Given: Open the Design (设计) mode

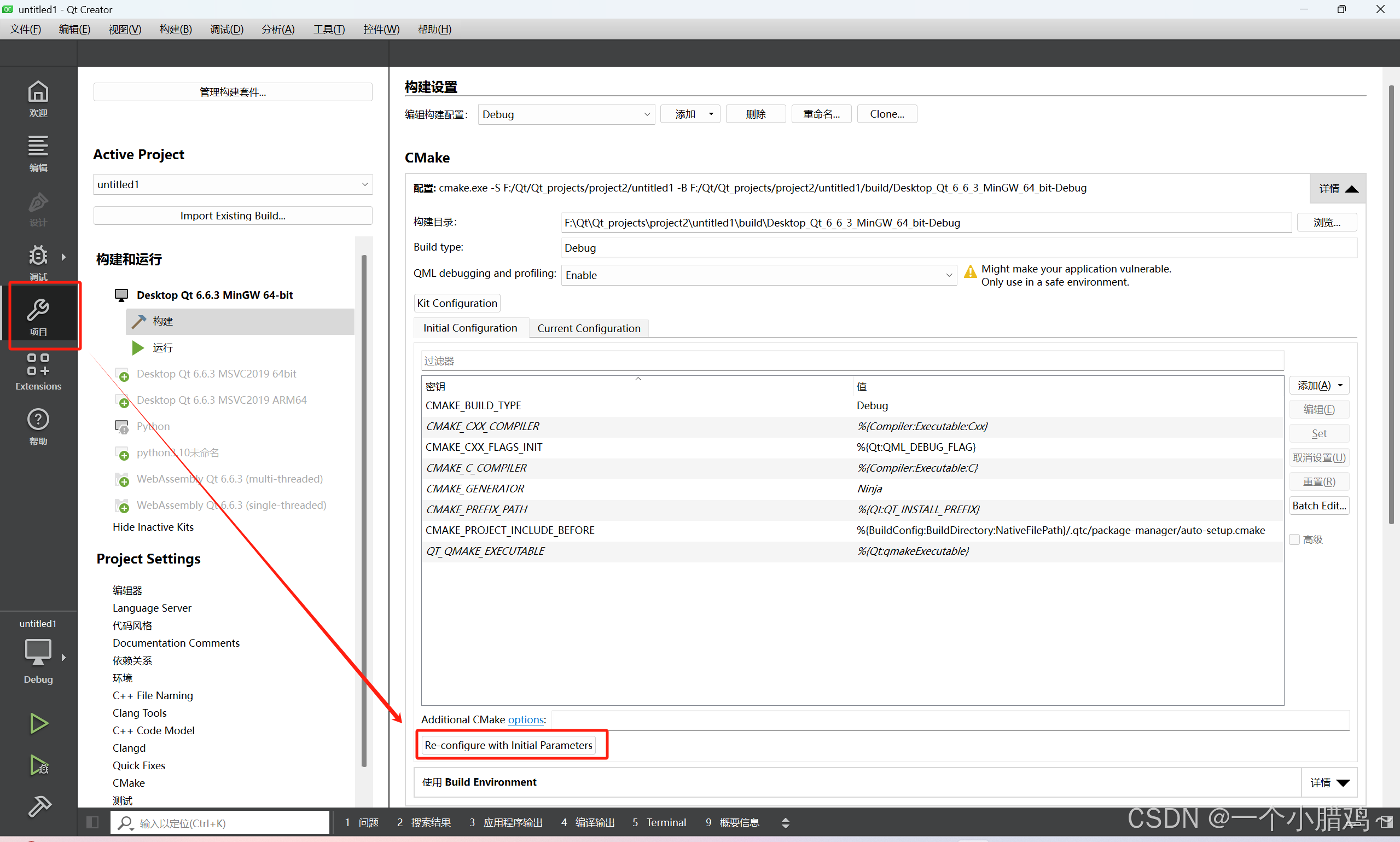Looking at the screenshot, I should click(x=38, y=208).
